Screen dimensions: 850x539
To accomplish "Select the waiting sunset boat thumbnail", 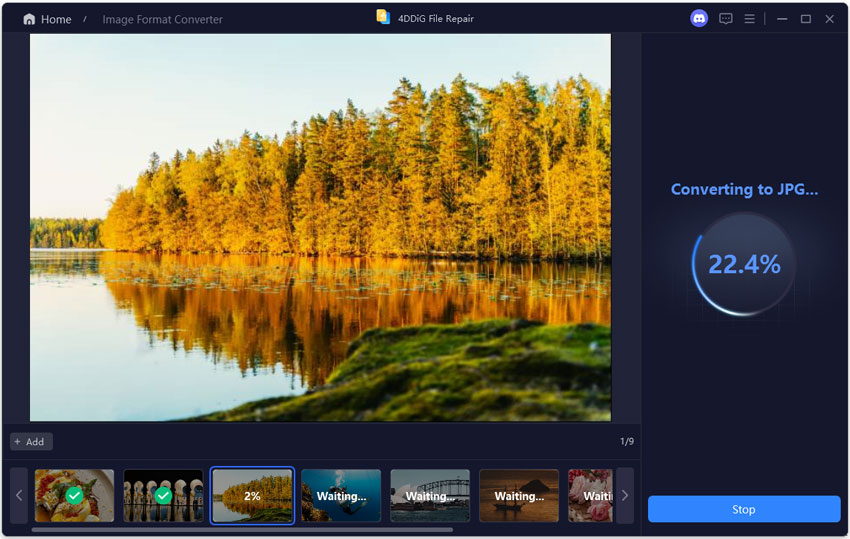I will pos(519,496).
